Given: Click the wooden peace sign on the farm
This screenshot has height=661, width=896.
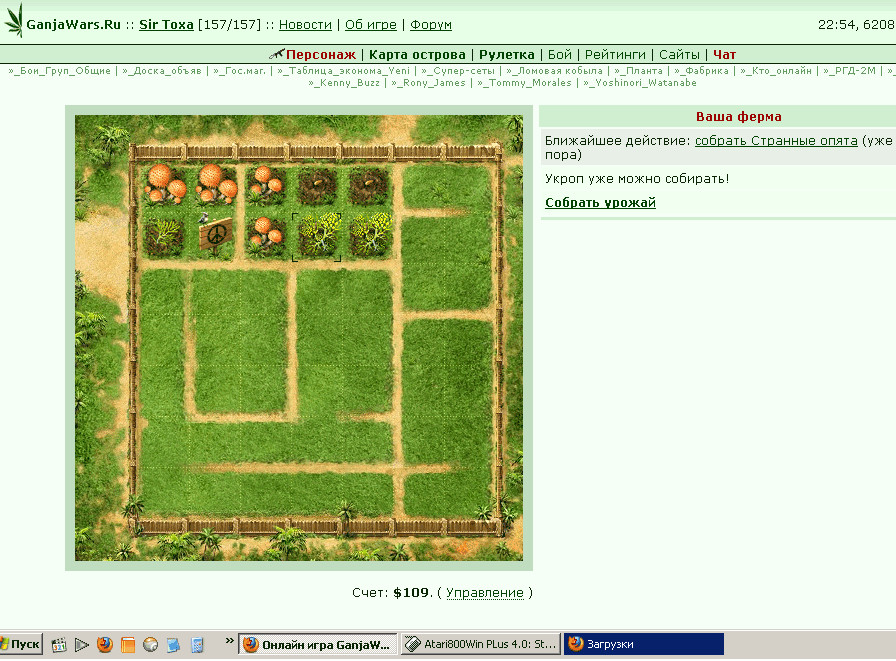Looking at the screenshot, I should click(x=215, y=233).
